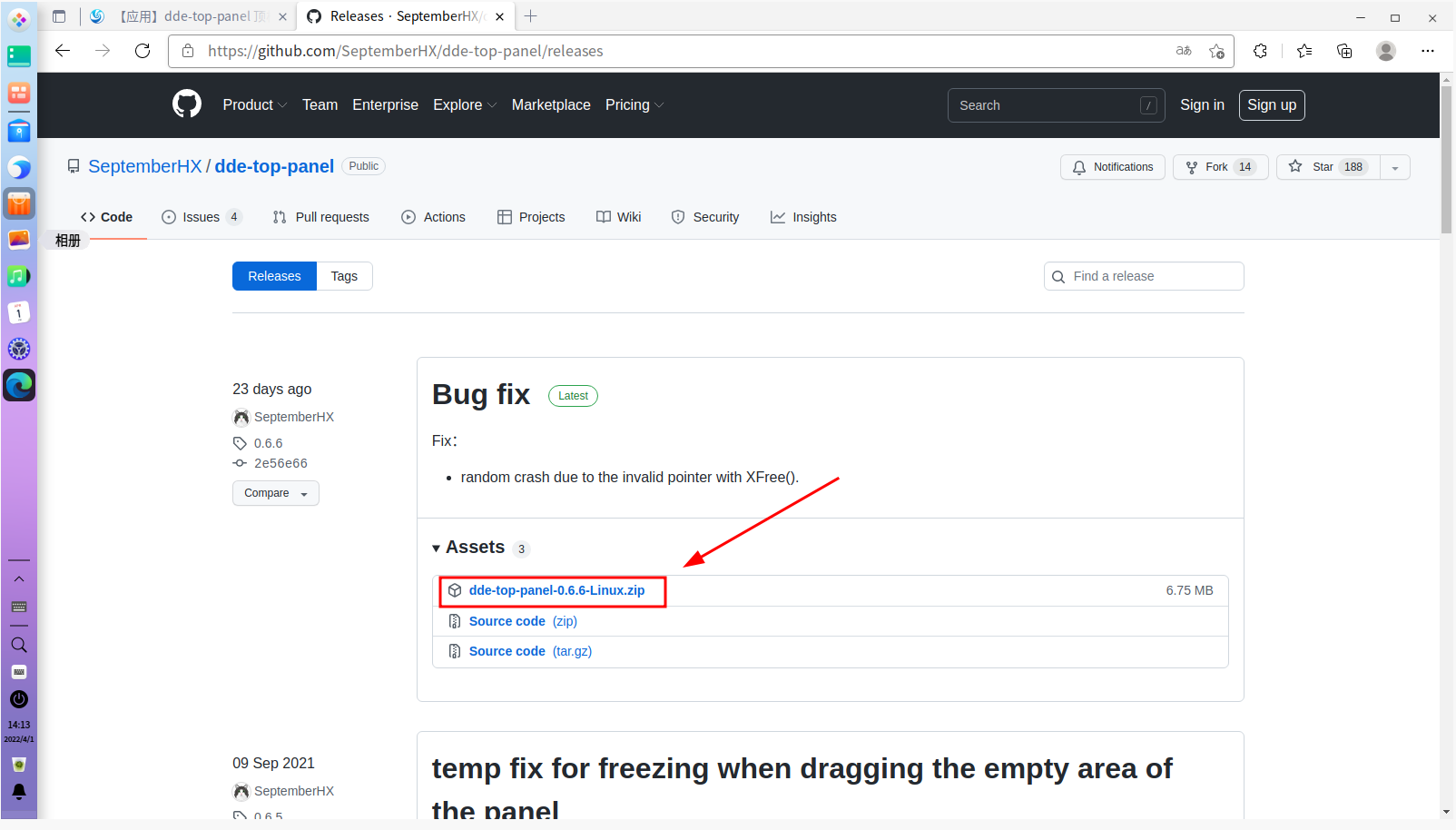The image size is (1456, 830).
Task: Open commit 2e56e66
Action: point(280,463)
